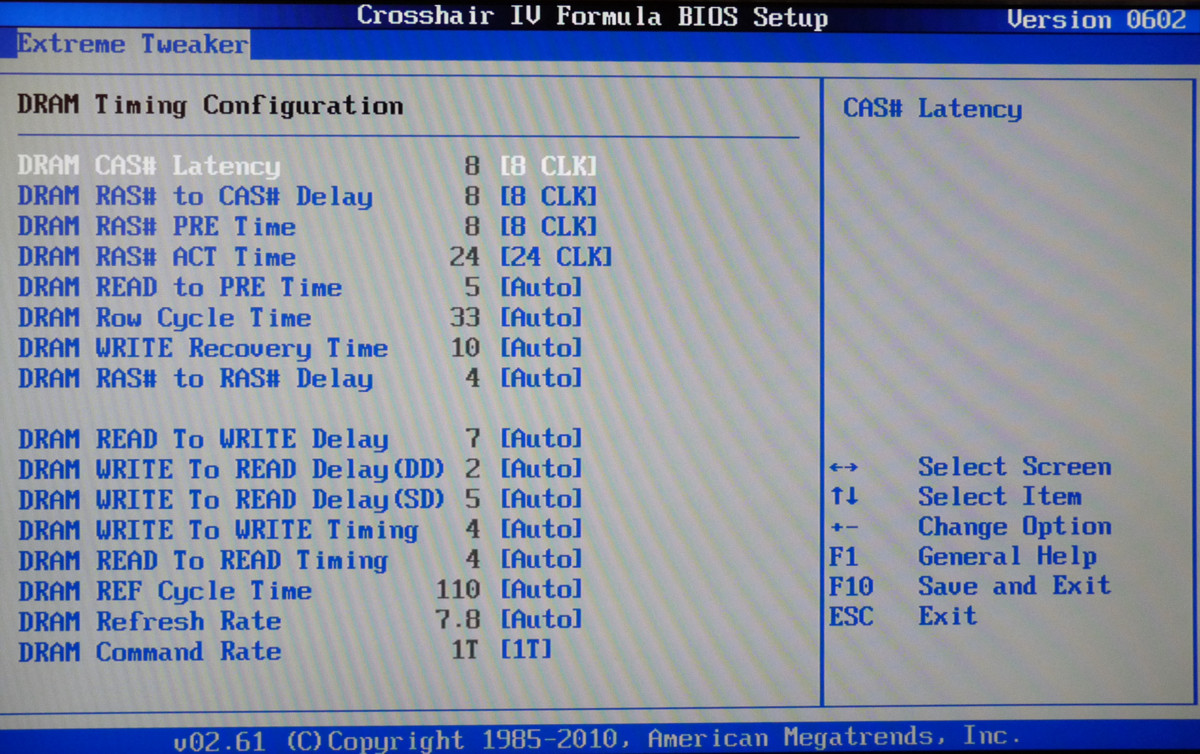Select the DRAM RAS# PRE Time label
The width and height of the screenshot is (1200, 754).
click(157, 226)
